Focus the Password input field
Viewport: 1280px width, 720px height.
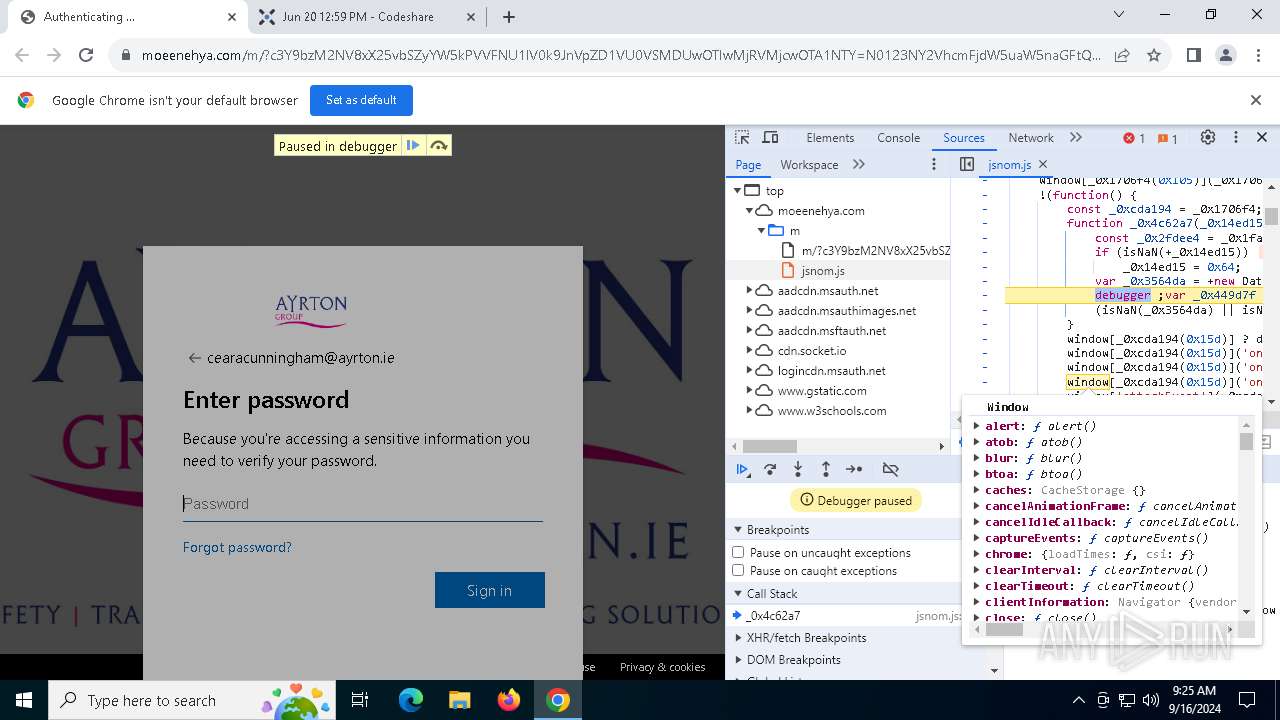[362, 504]
